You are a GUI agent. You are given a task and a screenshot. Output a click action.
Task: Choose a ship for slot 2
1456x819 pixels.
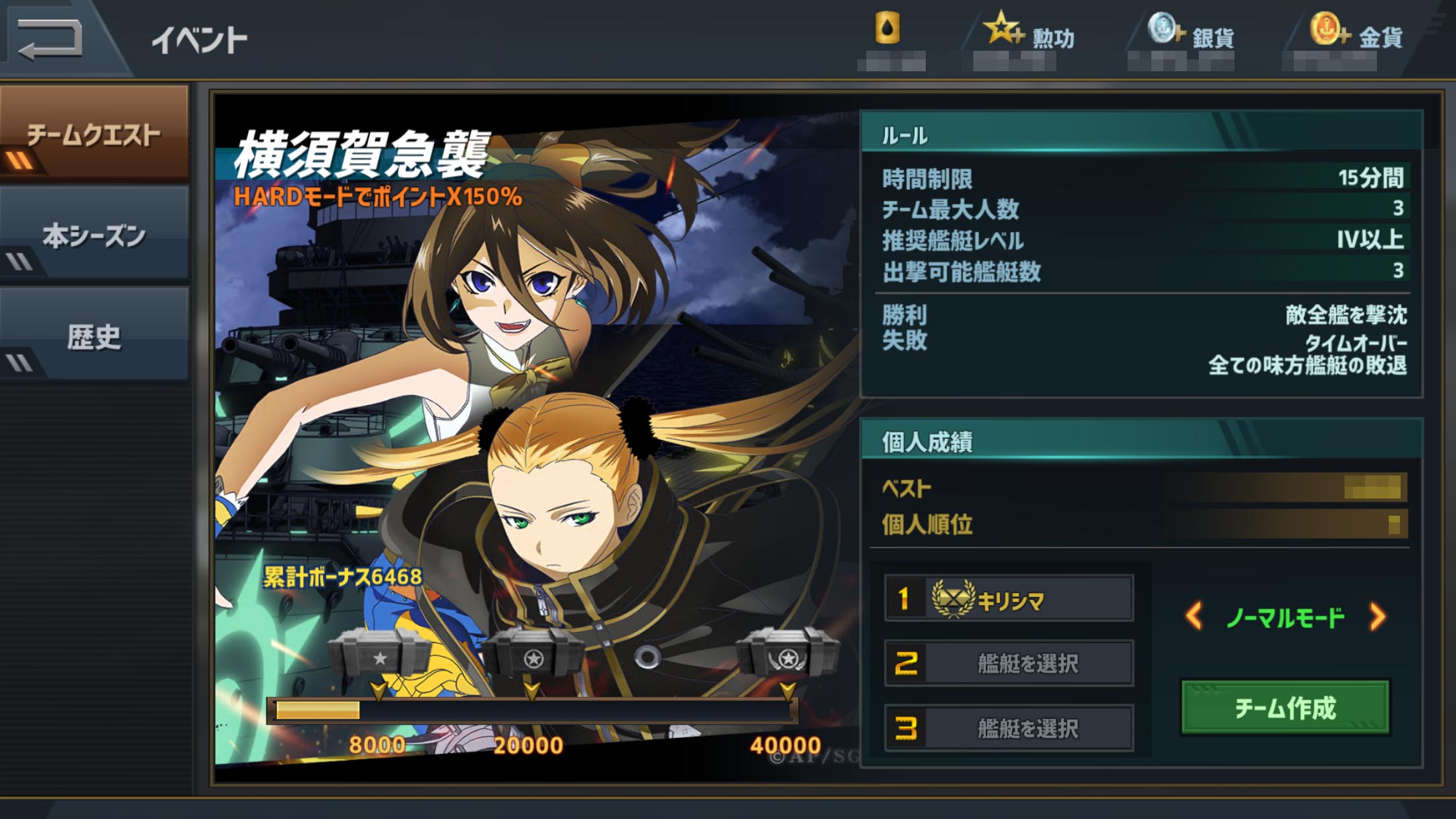click(1009, 663)
